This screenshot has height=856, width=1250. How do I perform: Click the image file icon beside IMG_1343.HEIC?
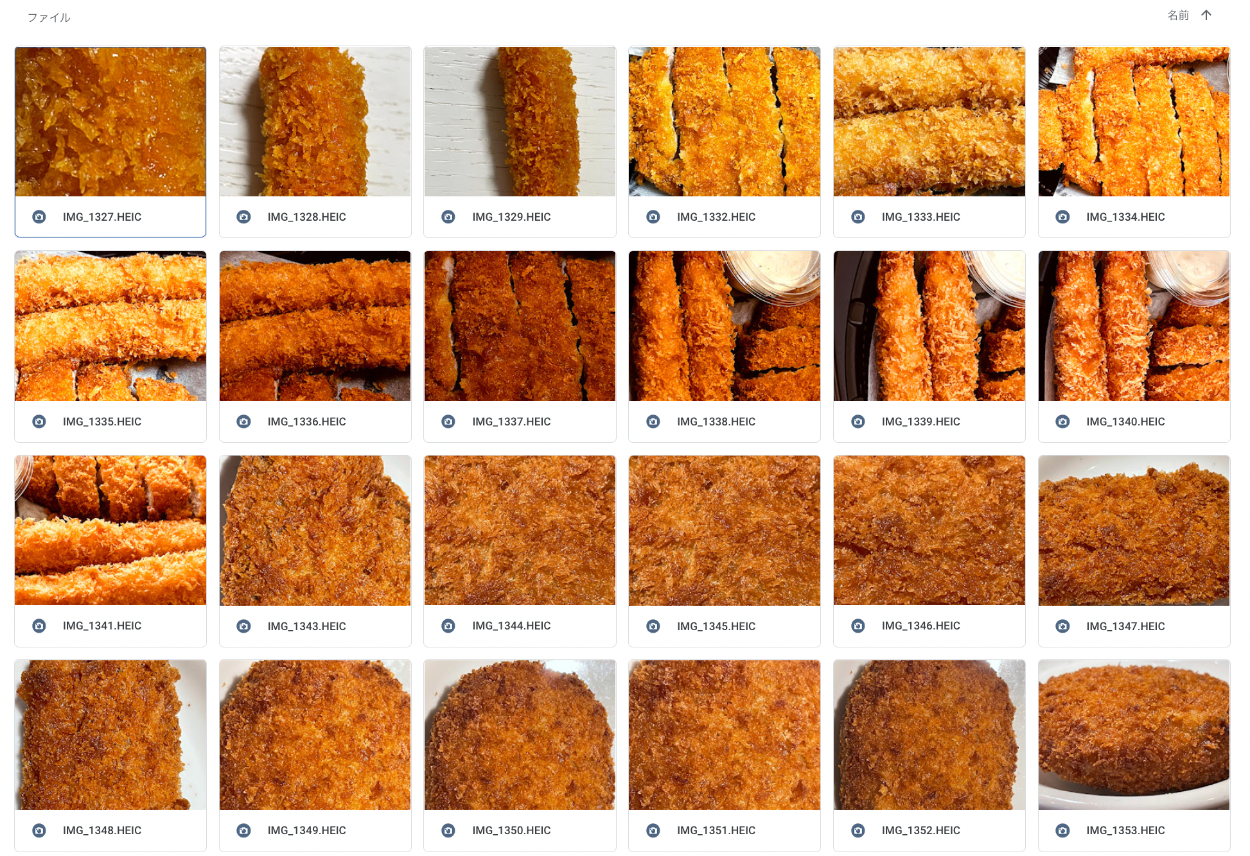pos(244,626)
